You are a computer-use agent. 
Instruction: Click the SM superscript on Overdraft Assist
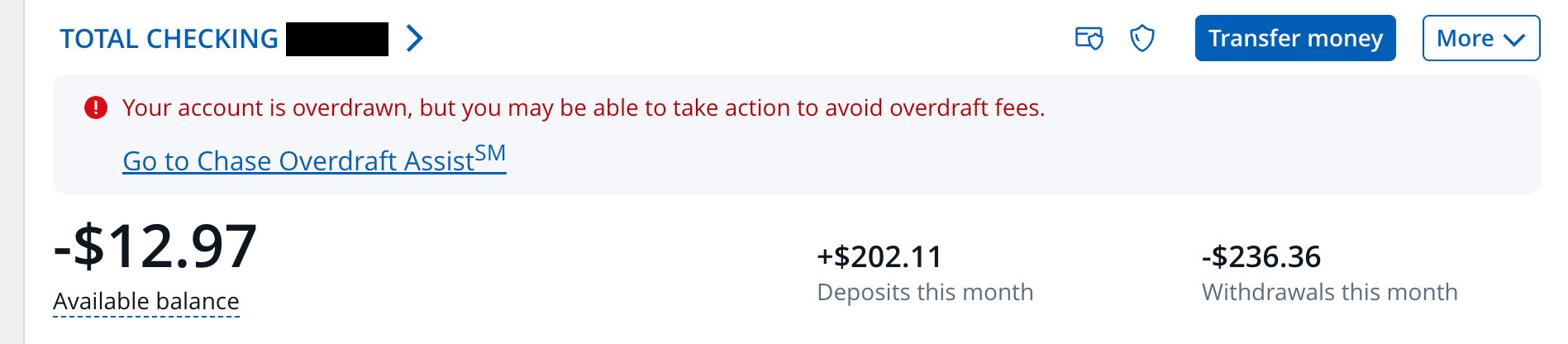490,153
